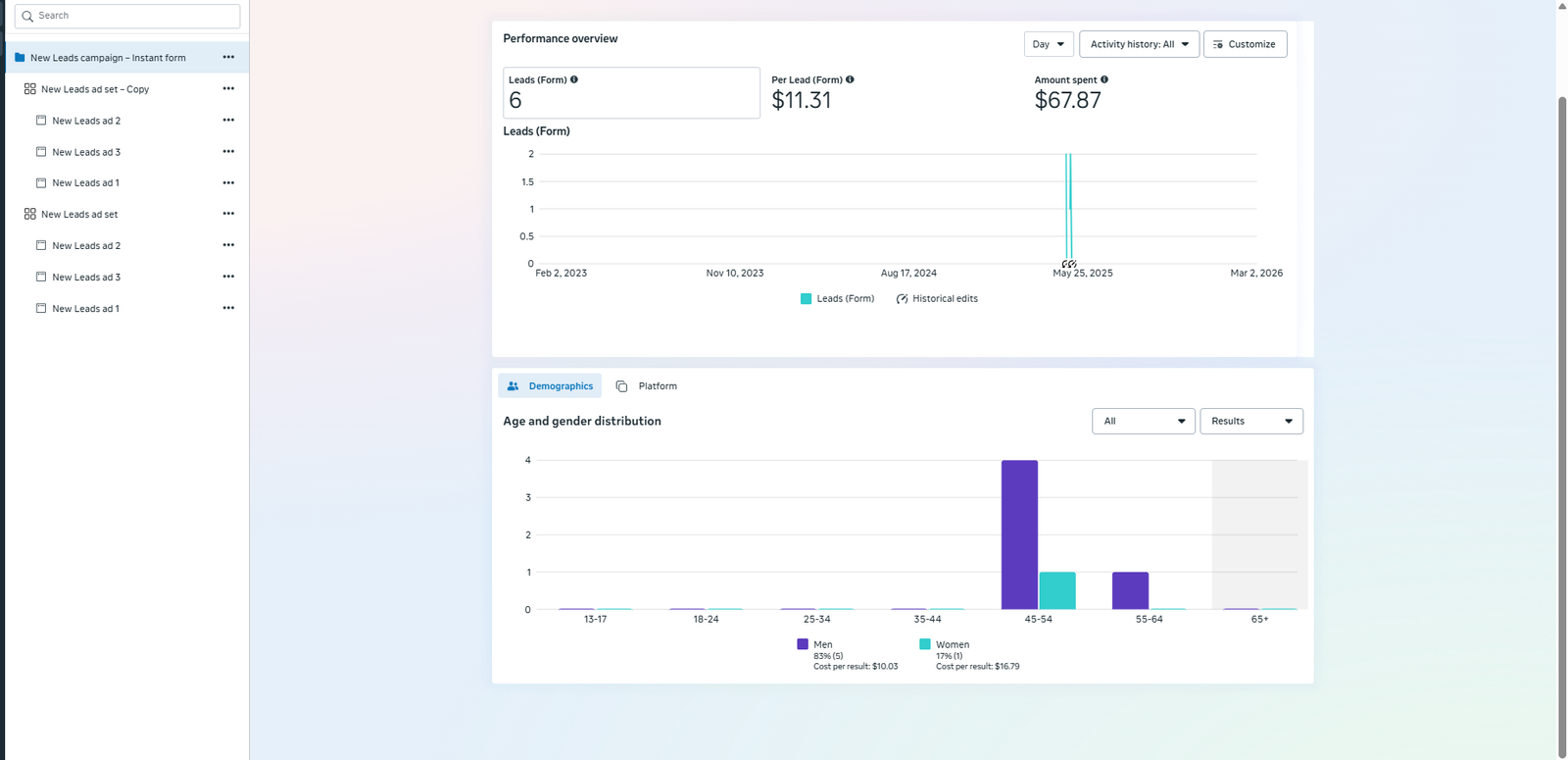1568x760 pixels.
Task: Open options for ad 1 under New Leads ad set
Action: click(228, 308)
